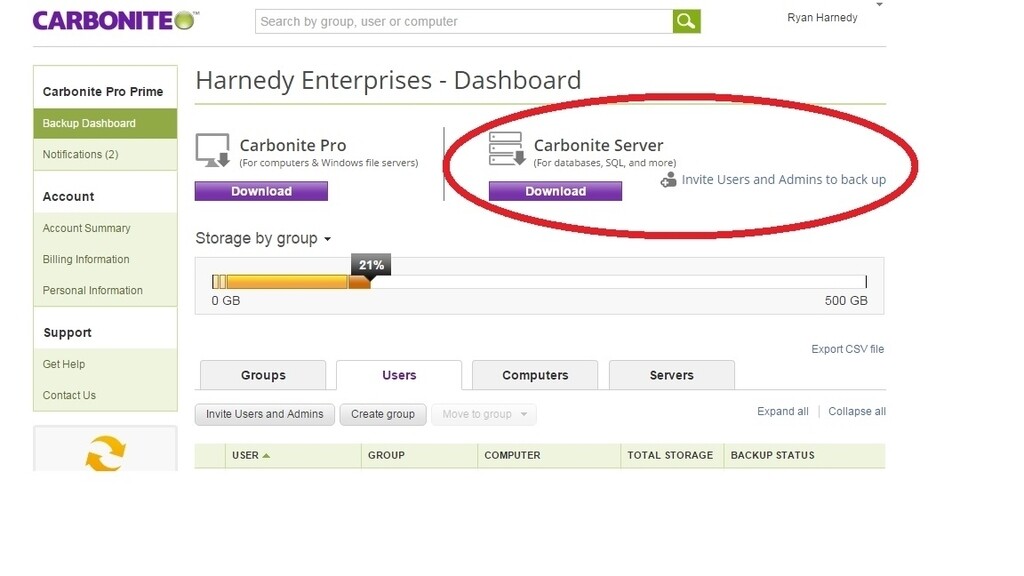Open the Export CSV file link

(845, 349)
